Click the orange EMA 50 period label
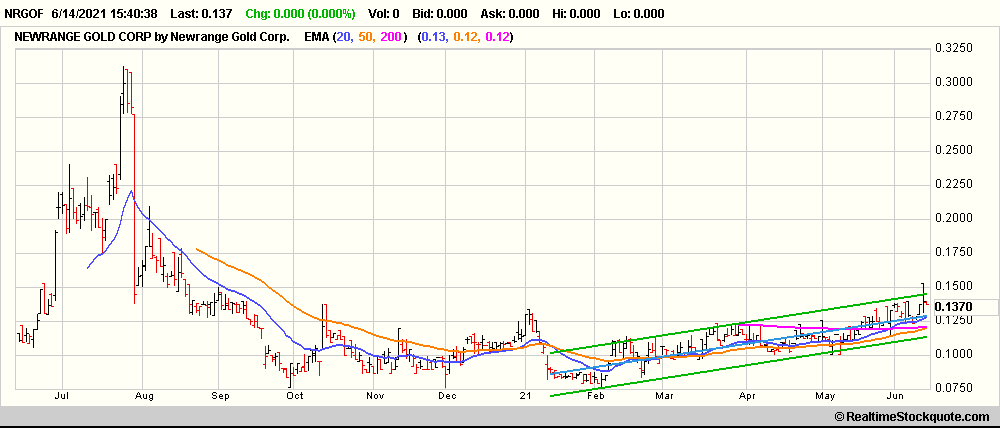The height and width of the screenshot is (428, 1000). [364, 37]
